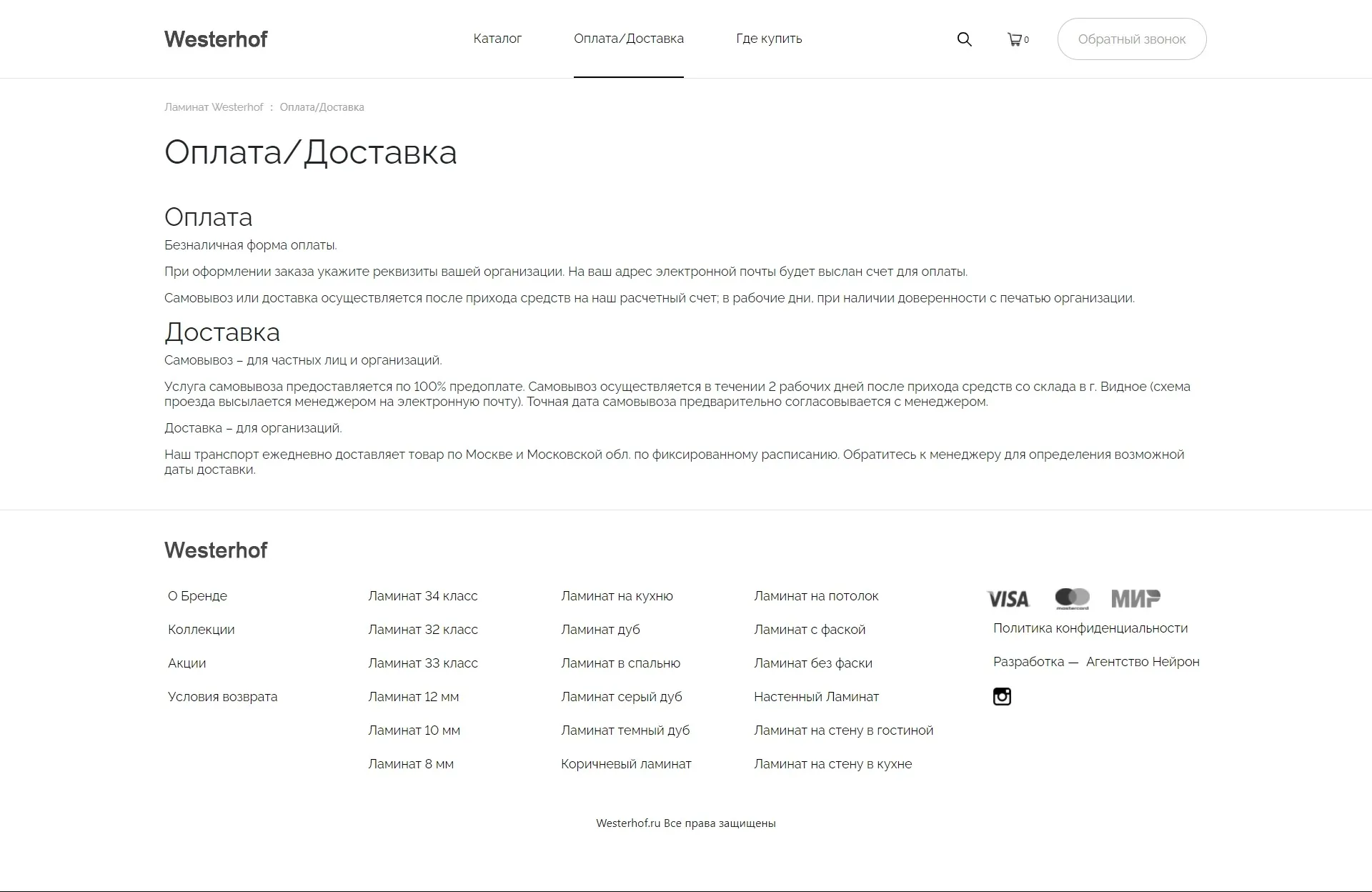Open Ламинат 33 класс link

[422, 663]
